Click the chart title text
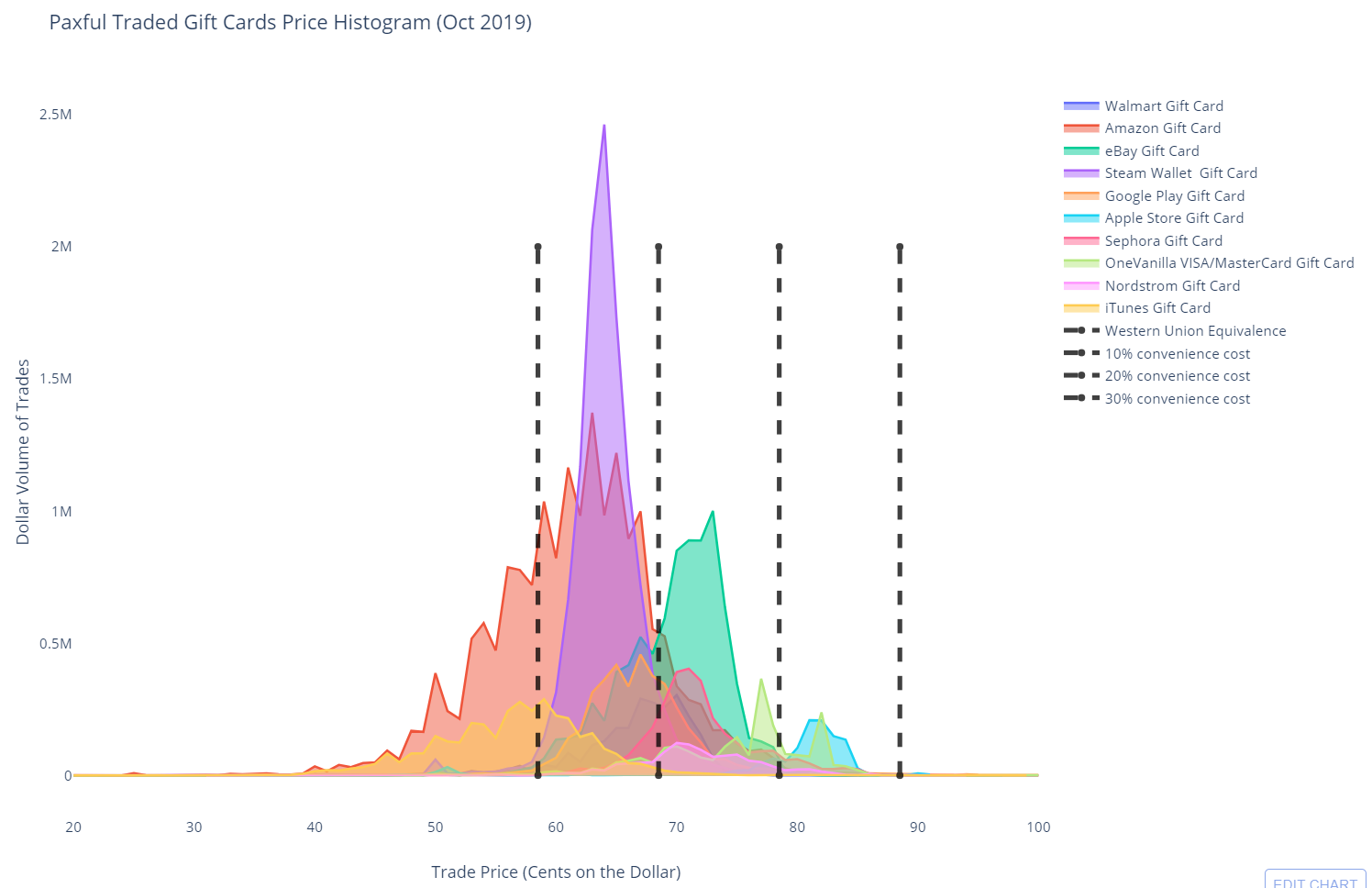Image resolution: width=1372 pixels, height=888 pixels. (x=291, y=22)
